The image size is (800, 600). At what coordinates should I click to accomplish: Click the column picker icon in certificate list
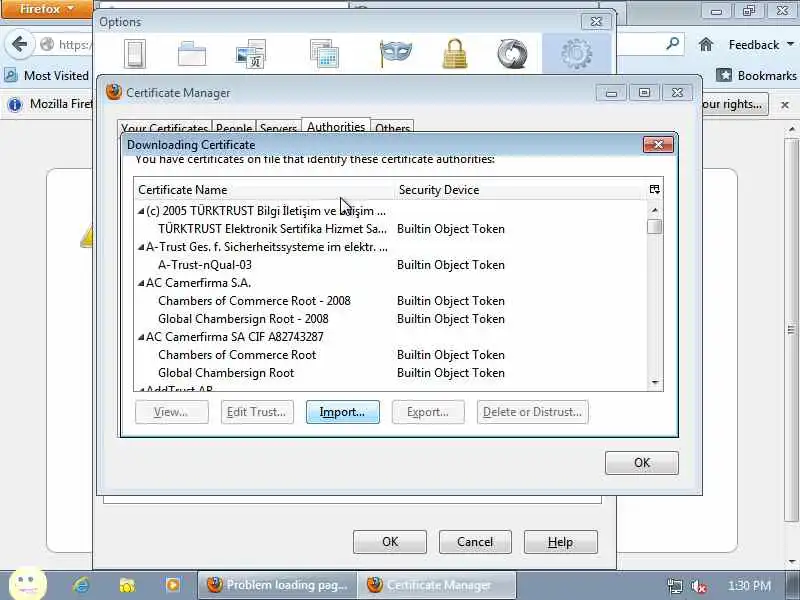tap(655, 189)
